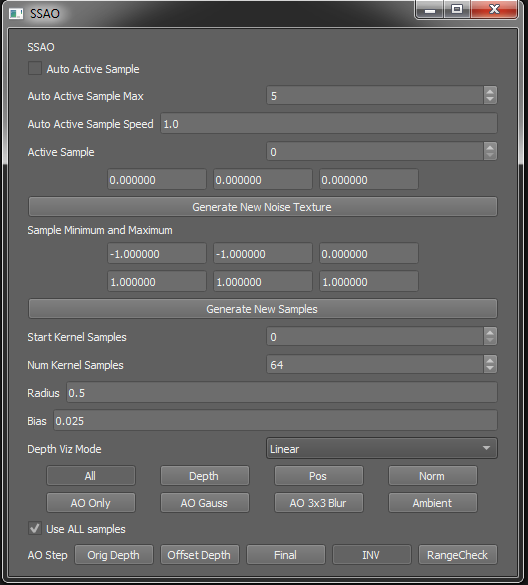
Task: Select the Ambient view button
Action: 432,503
